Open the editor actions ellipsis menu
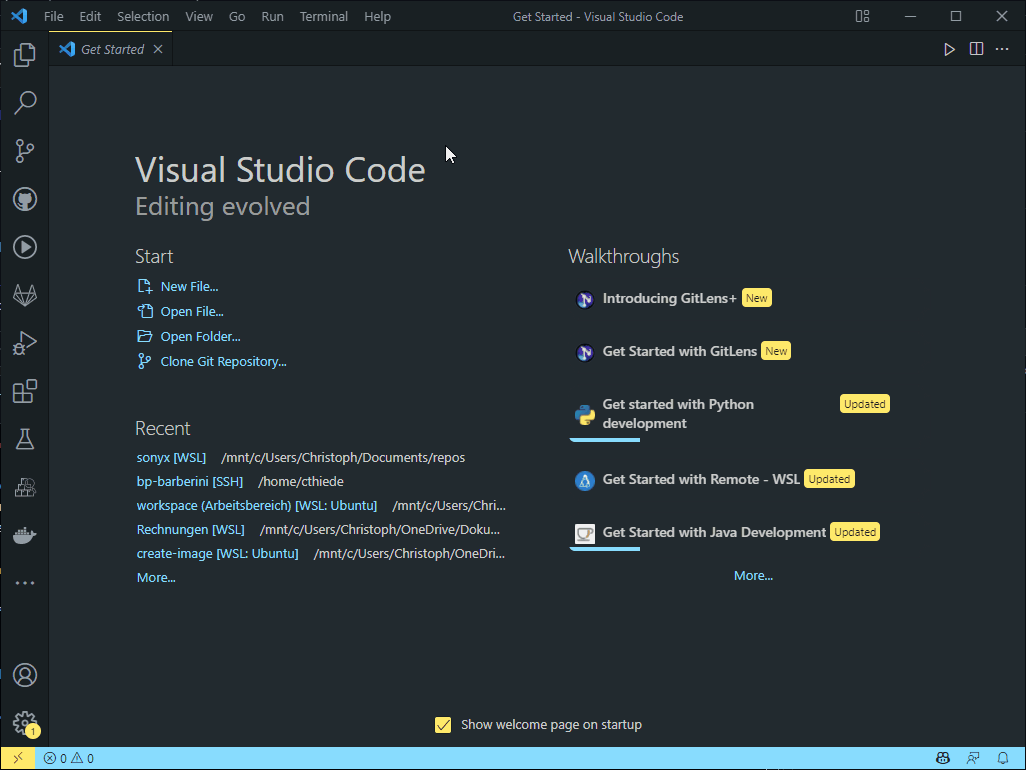 1003,48
